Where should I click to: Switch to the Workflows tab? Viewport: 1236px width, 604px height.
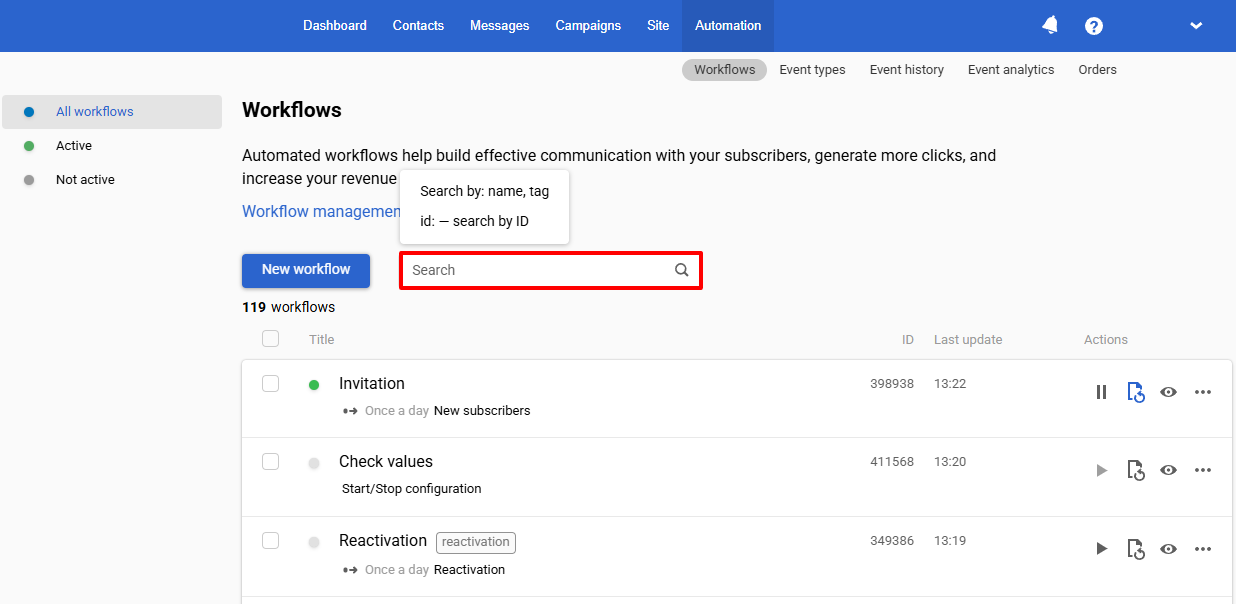[725, 70]
